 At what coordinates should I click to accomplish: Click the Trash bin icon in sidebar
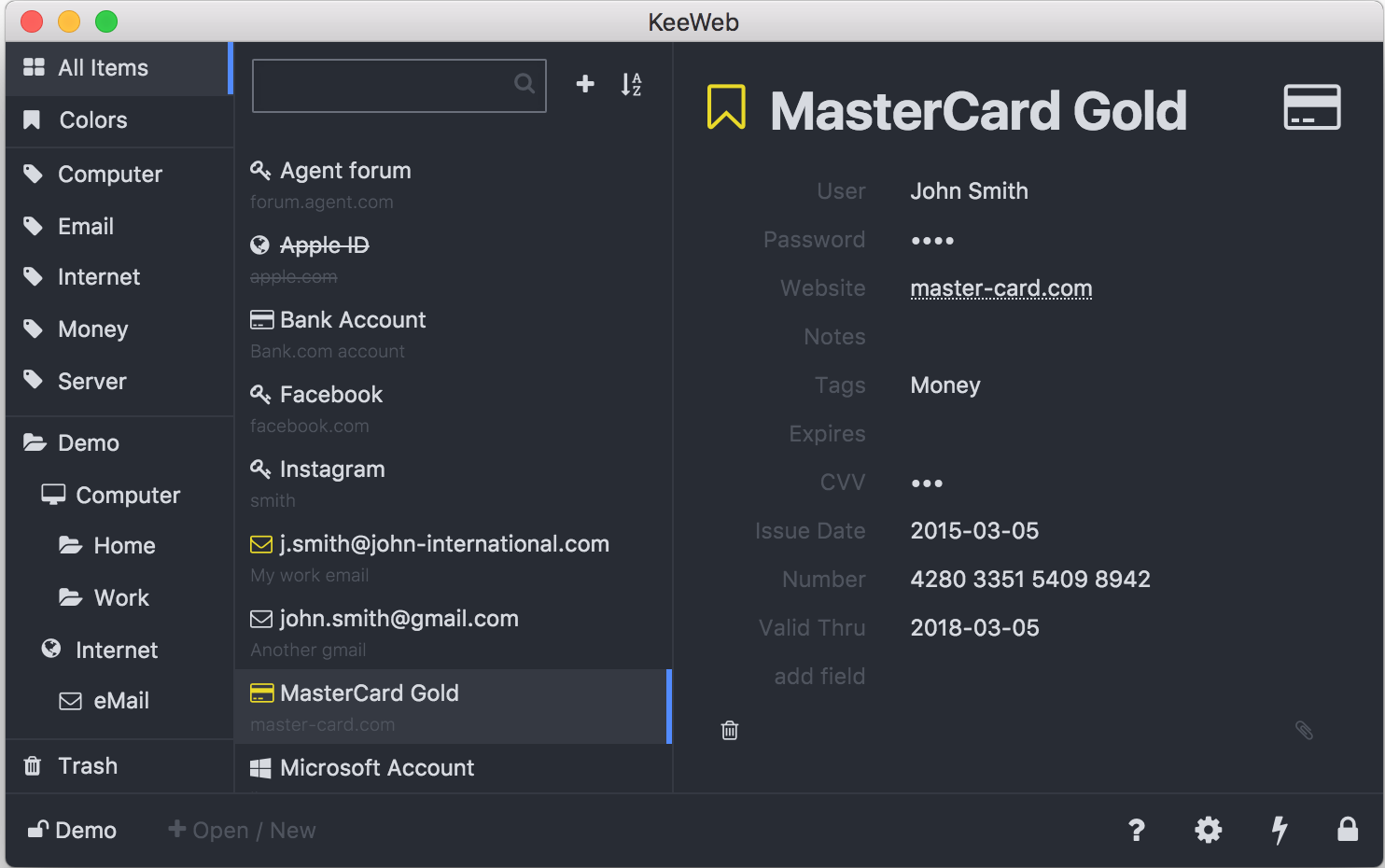[x=33, y=765]
